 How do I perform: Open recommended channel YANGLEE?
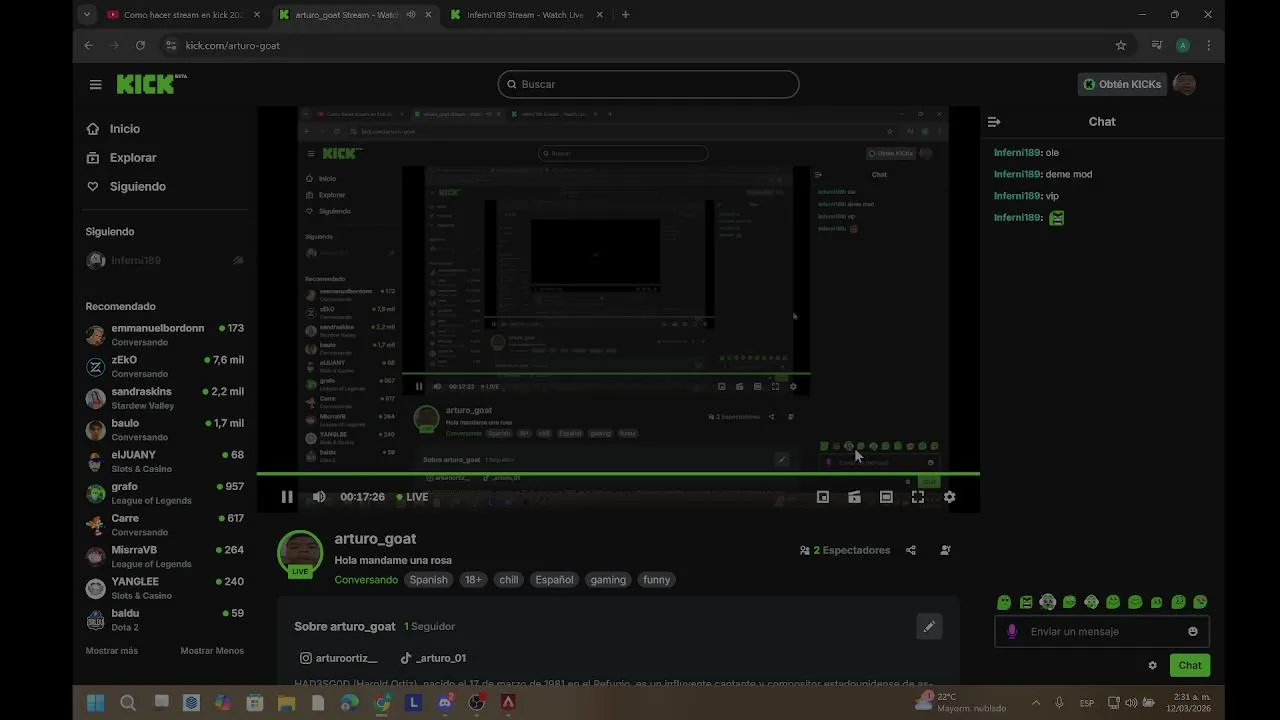click(165, 588)
